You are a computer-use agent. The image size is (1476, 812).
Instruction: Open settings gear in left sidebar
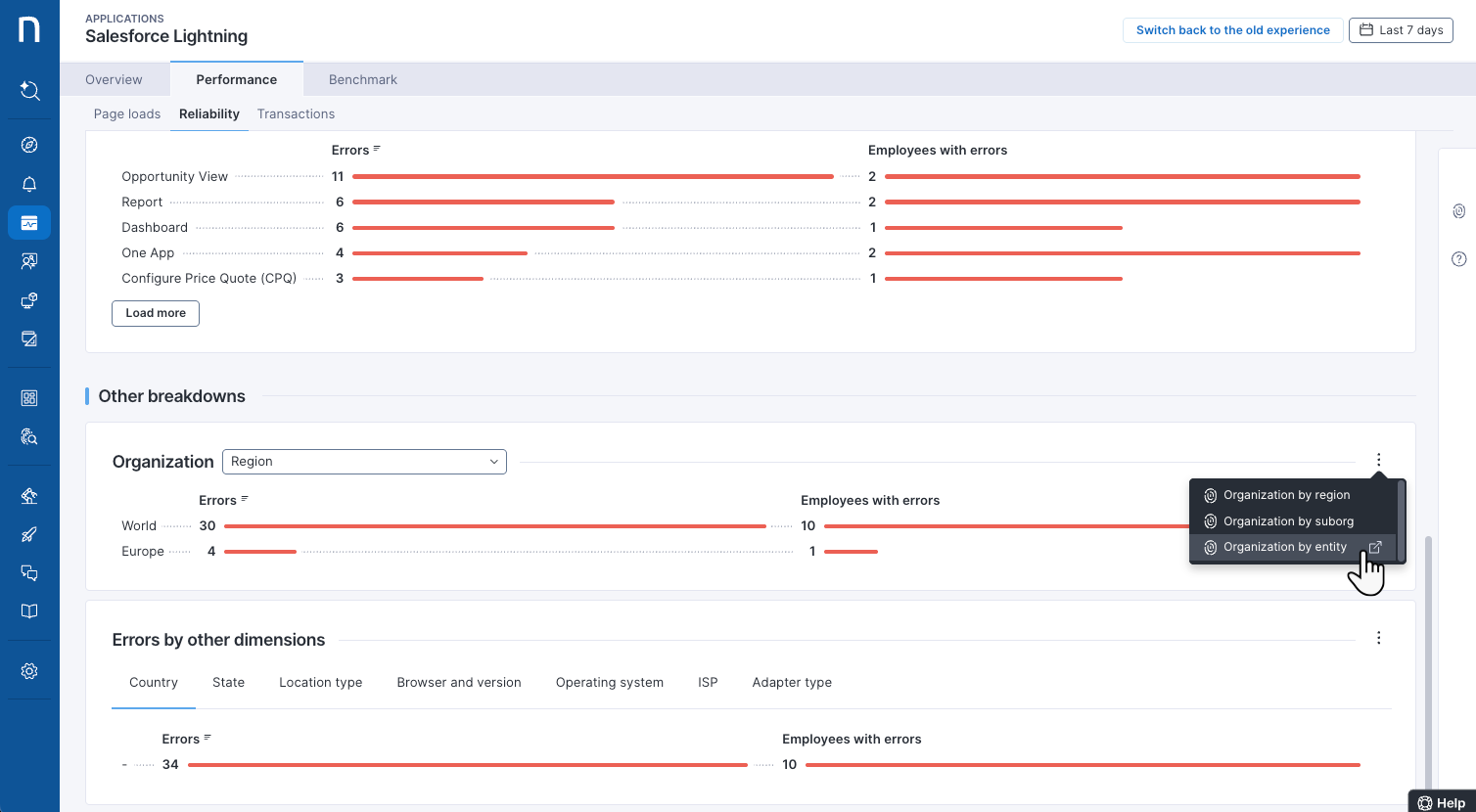(x=29, y=671)
